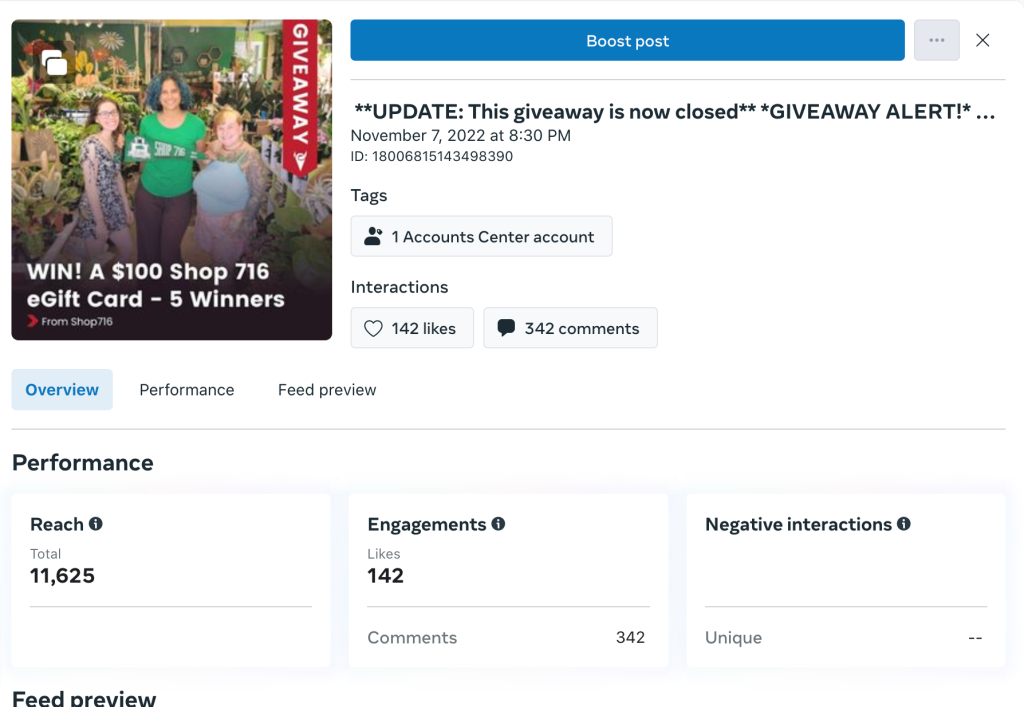The image size is (1024, 707).
Task: Switch to the Performance tab
Action: pyautogui.click(x=187, y=390)
